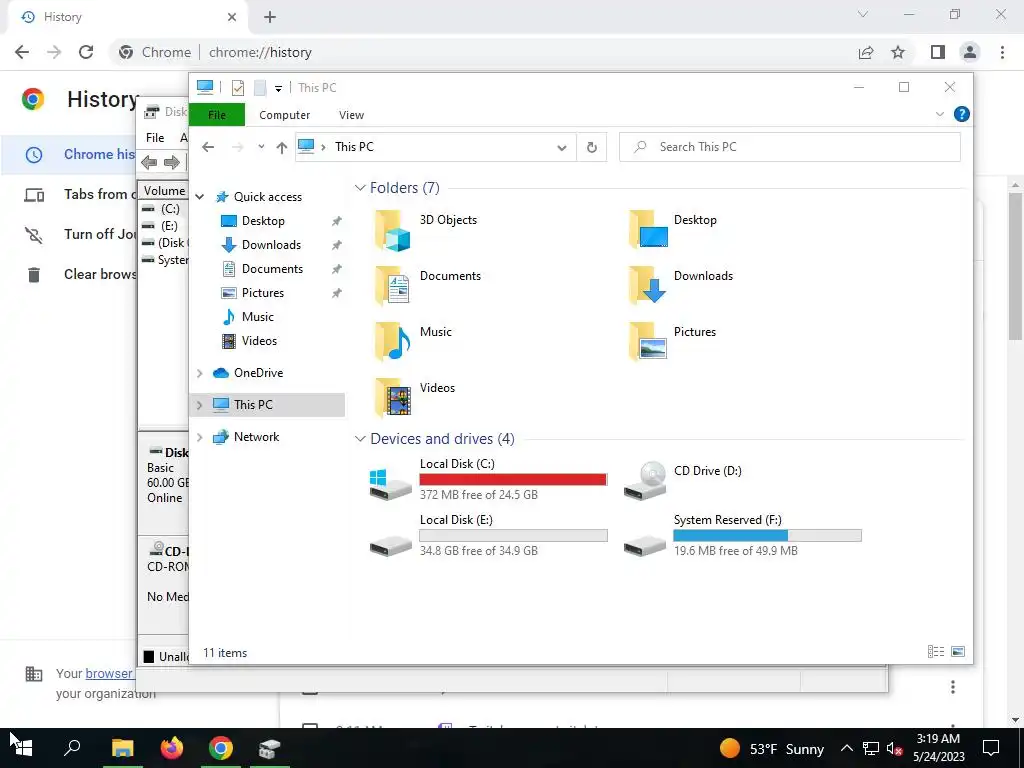This screenshot has height=768, width=1024.
Task: Click the Search This PC box
Action: click(x=790, y=147)
